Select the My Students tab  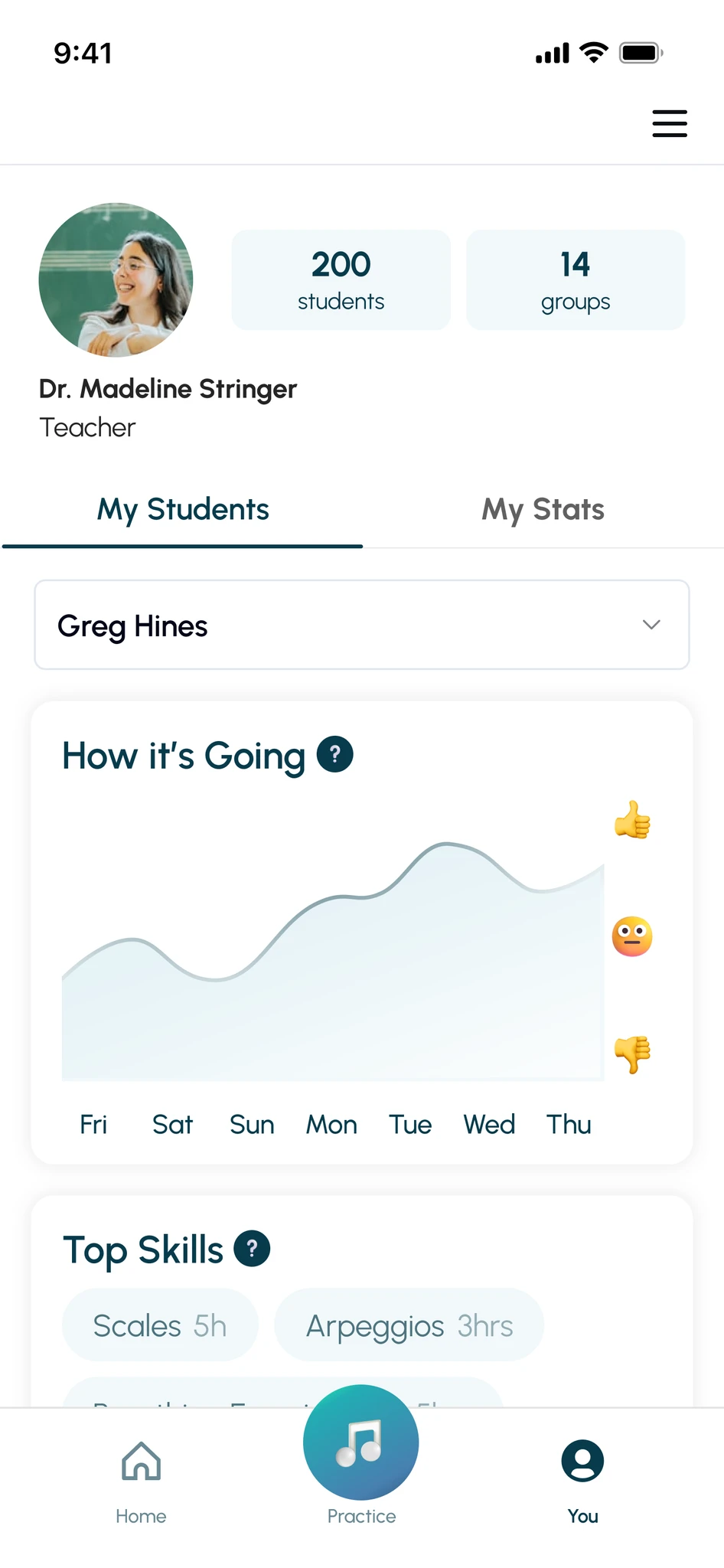tap(183, 509)
